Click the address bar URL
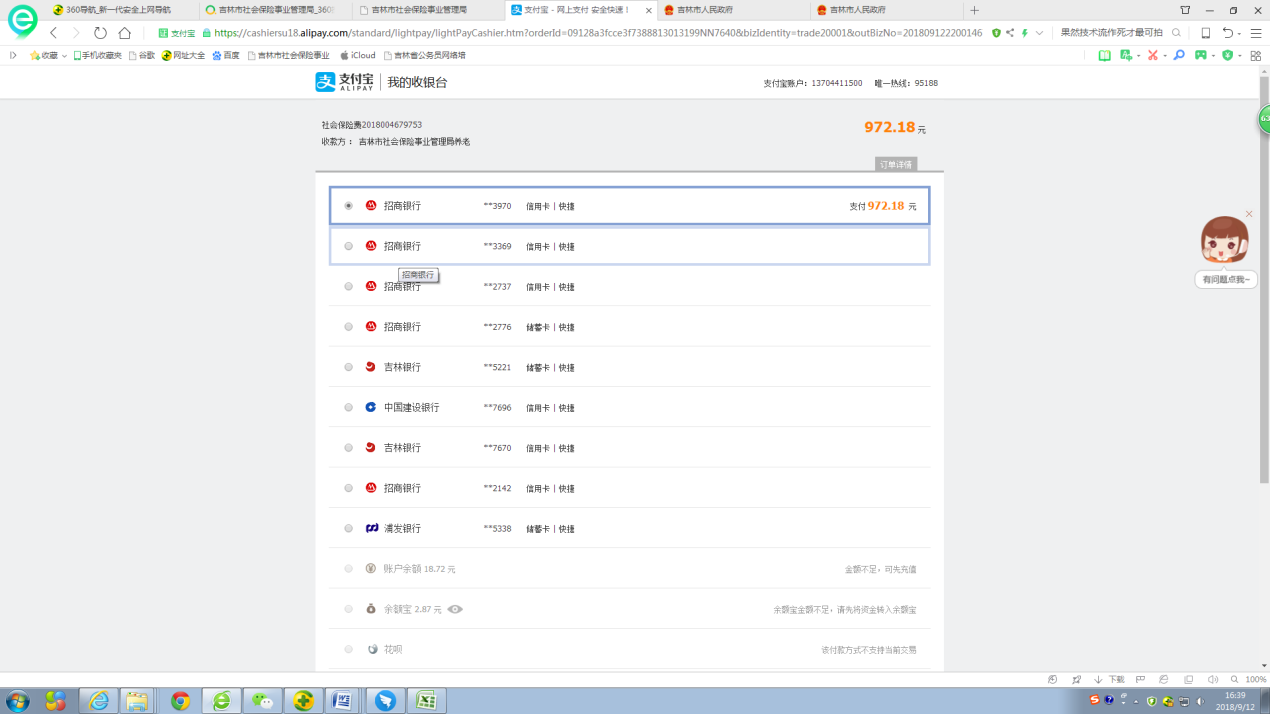1270x714 pixels. point(598,33)
